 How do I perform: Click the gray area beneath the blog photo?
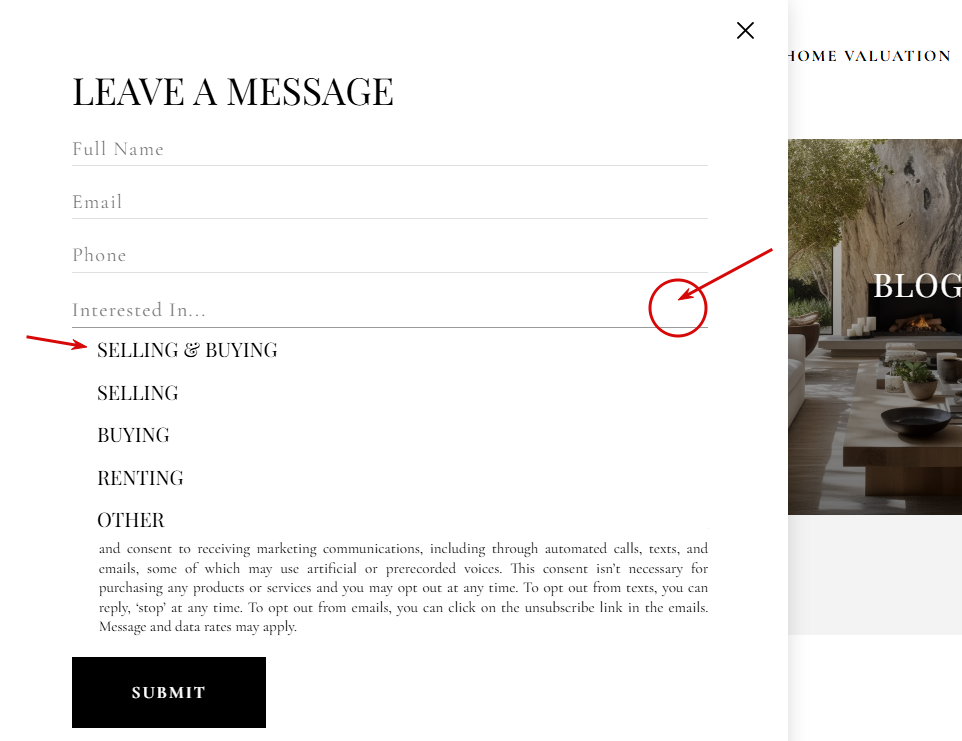click(875, 575)
